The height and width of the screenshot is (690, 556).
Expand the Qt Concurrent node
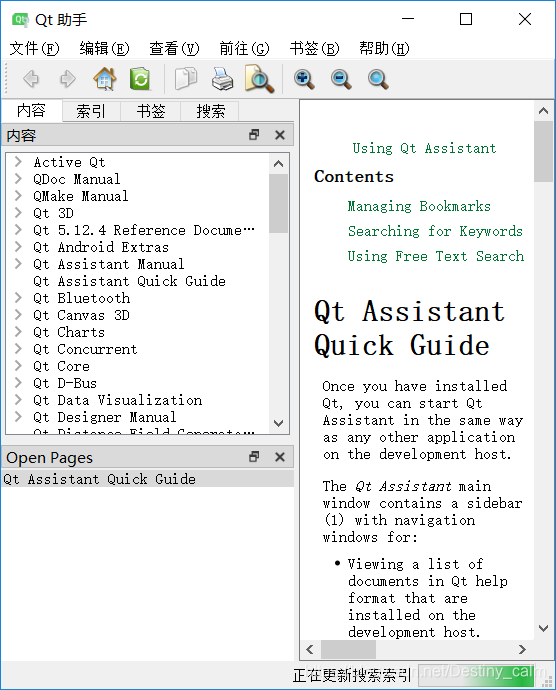coord(18,349)
